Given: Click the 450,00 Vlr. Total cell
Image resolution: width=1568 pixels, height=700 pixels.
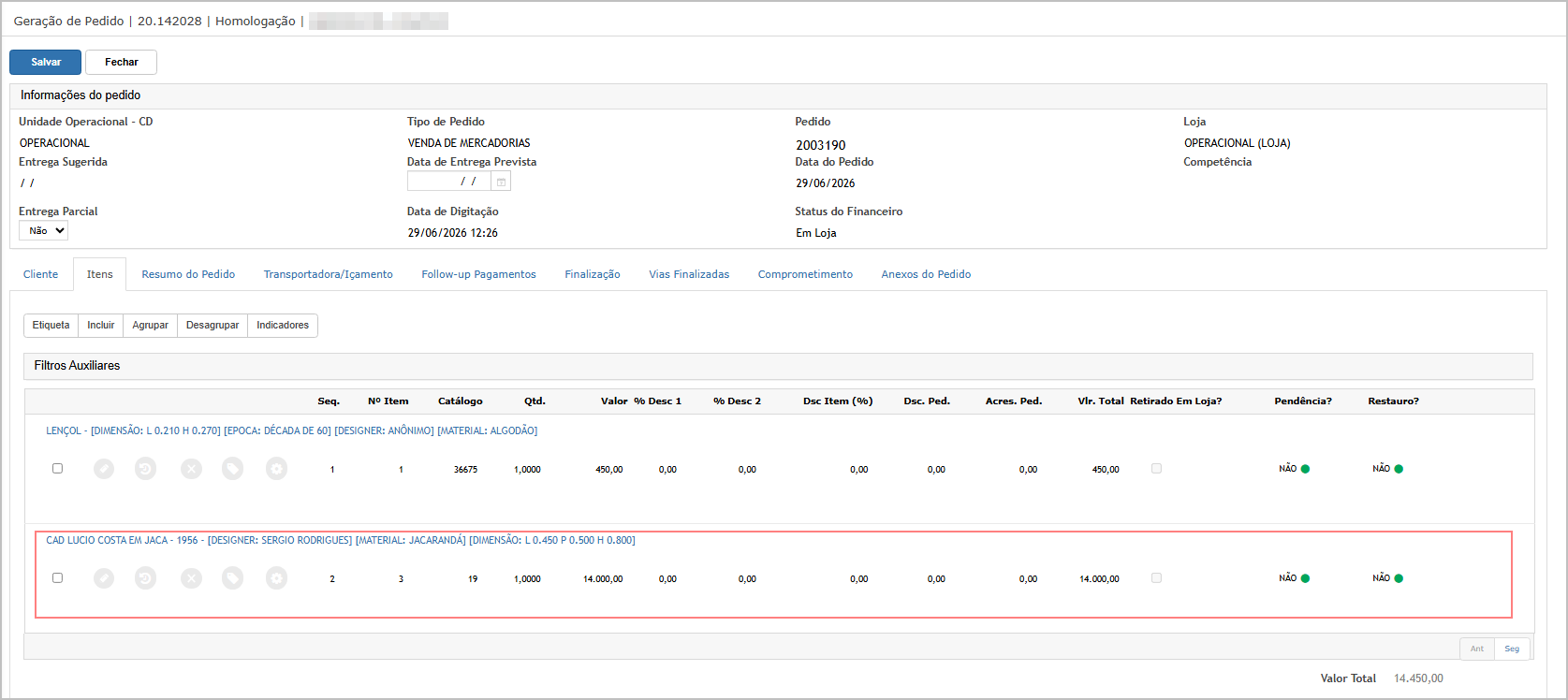Looking at the screenshot, I should click(x=1106, y=470).
